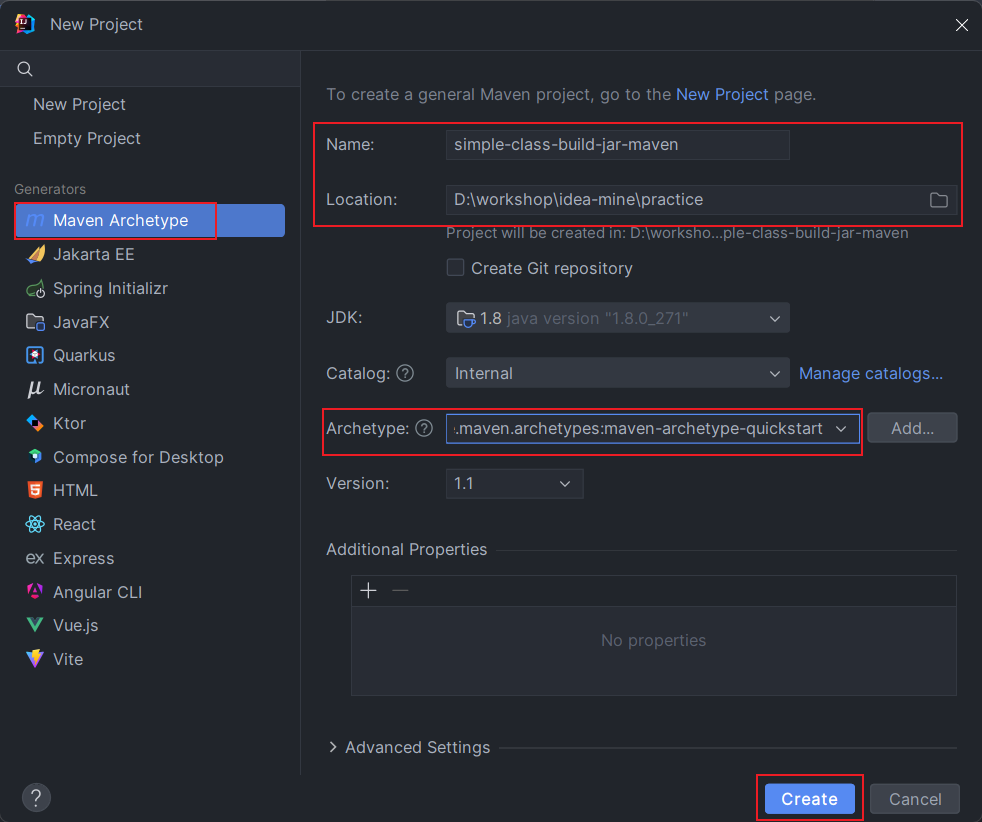The height and width of the screenshot is (822, 982).
Task: Open the JDK version dropdown
Action: click(617, 318)
